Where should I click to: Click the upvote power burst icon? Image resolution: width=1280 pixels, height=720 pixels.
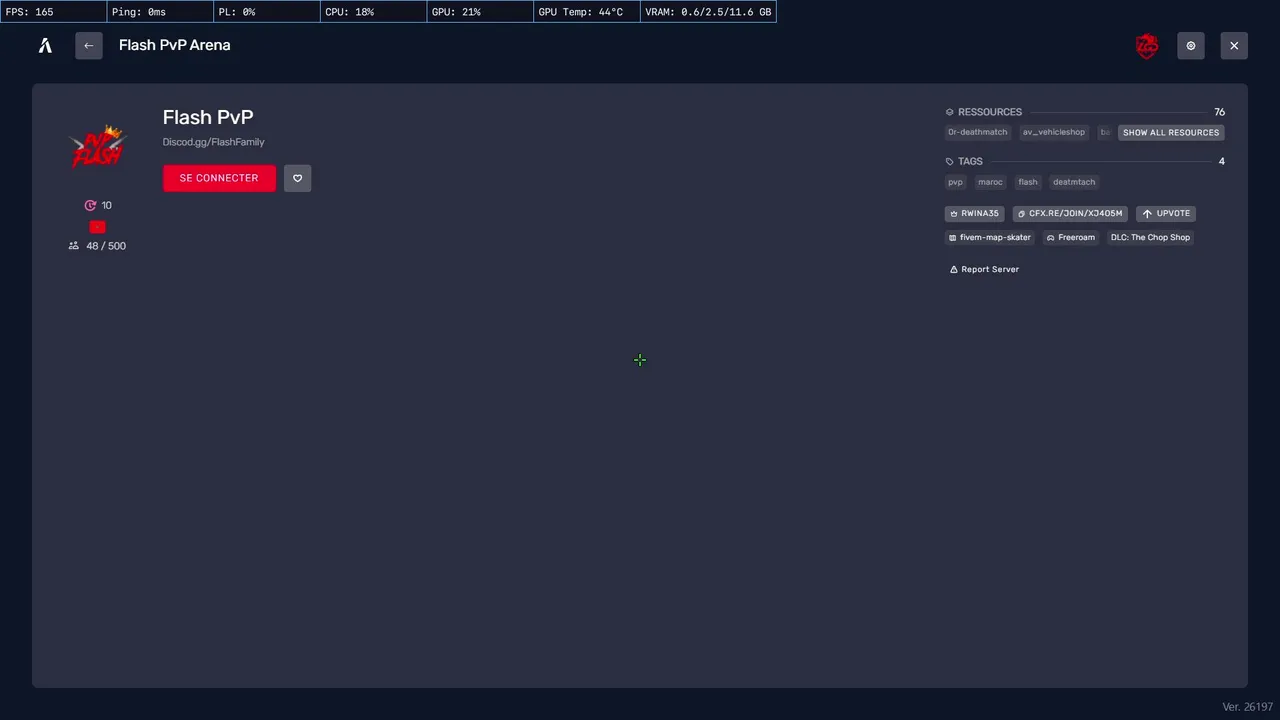coord(90,205)
